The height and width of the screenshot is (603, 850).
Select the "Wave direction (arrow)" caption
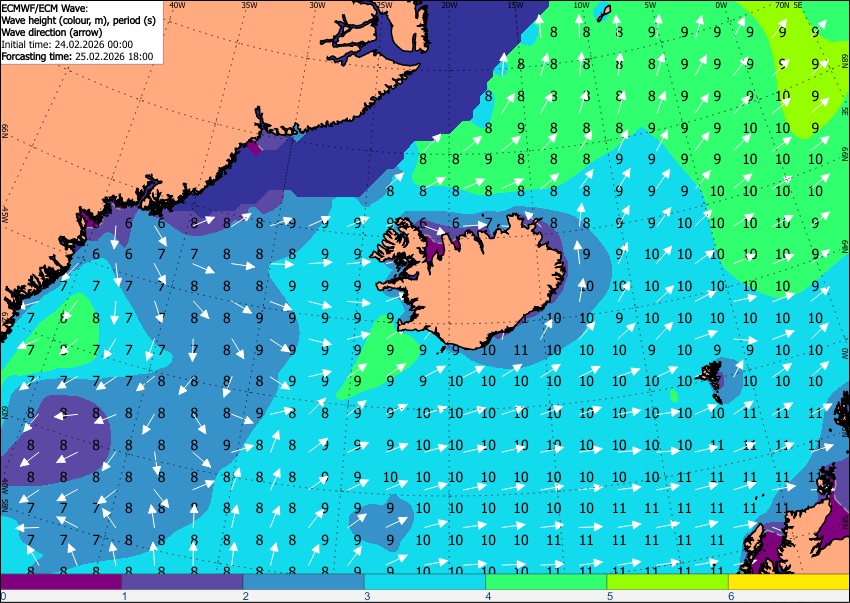click(x=51, y=32)
